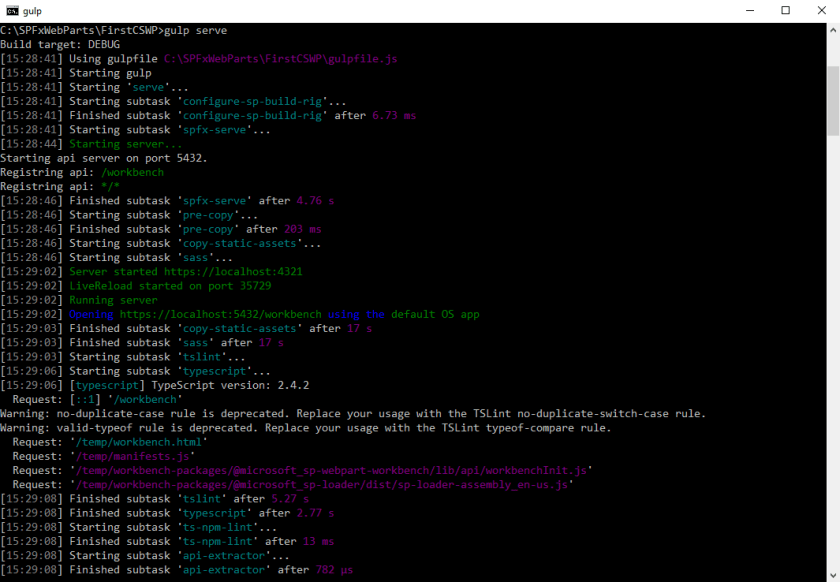
Task: Click the gulpfile.js file path
Action: 280,59
